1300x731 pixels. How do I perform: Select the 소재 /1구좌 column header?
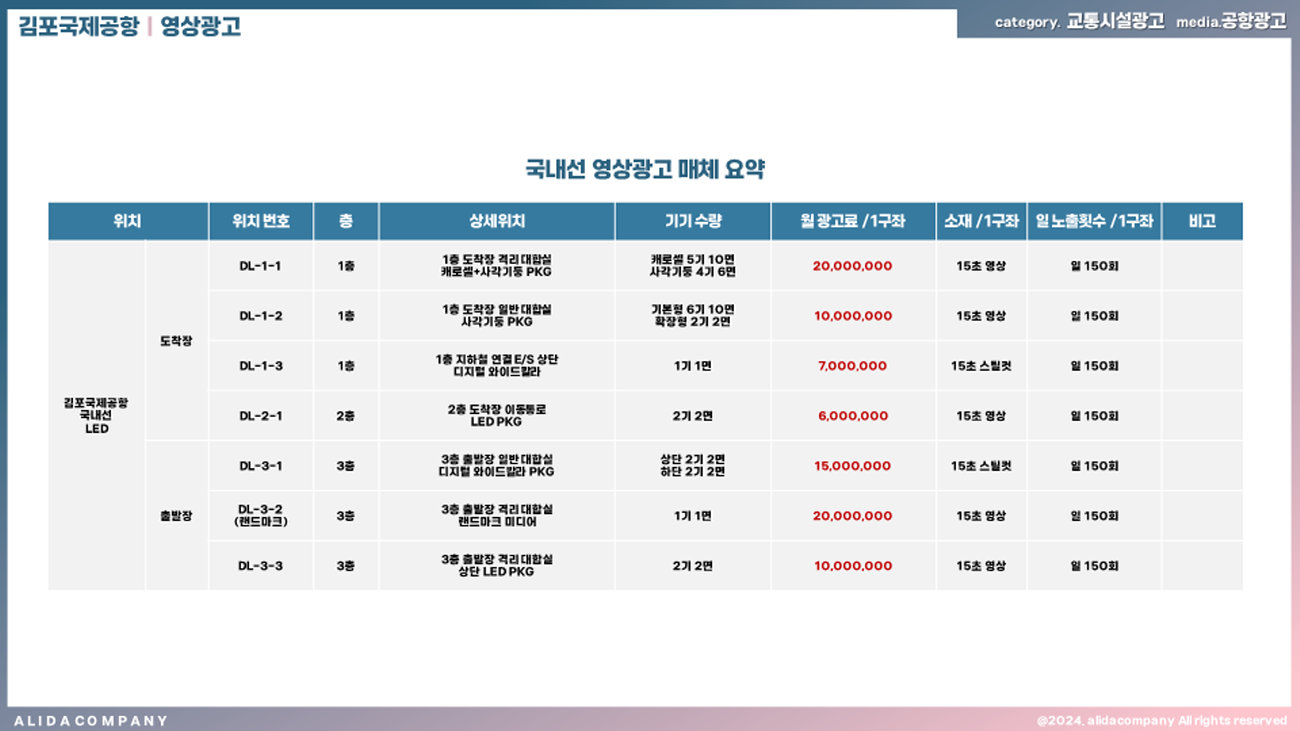coord(980,222)
